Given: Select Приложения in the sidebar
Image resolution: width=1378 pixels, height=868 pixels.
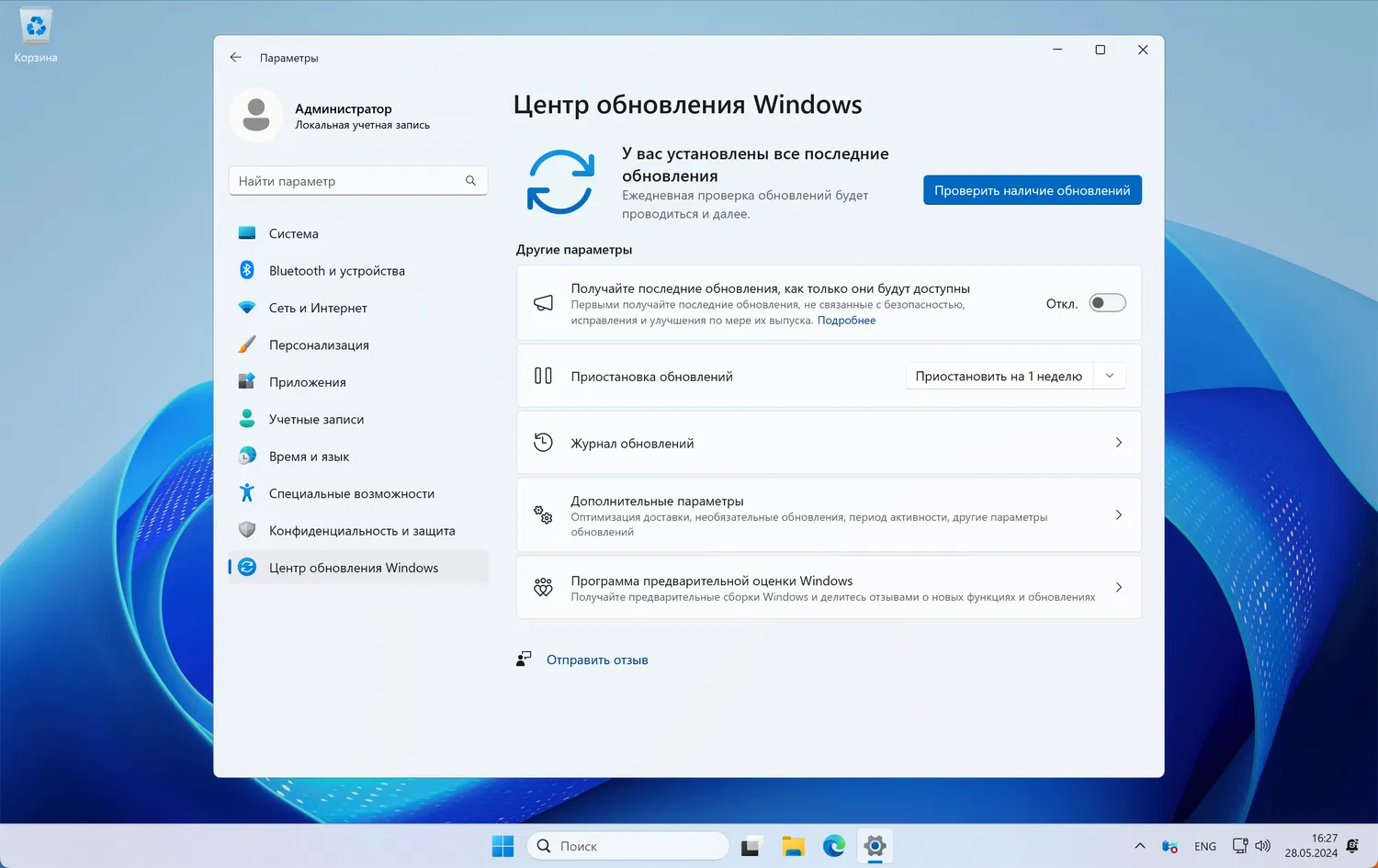Looking at the screenshot, I should click(358, 382).
